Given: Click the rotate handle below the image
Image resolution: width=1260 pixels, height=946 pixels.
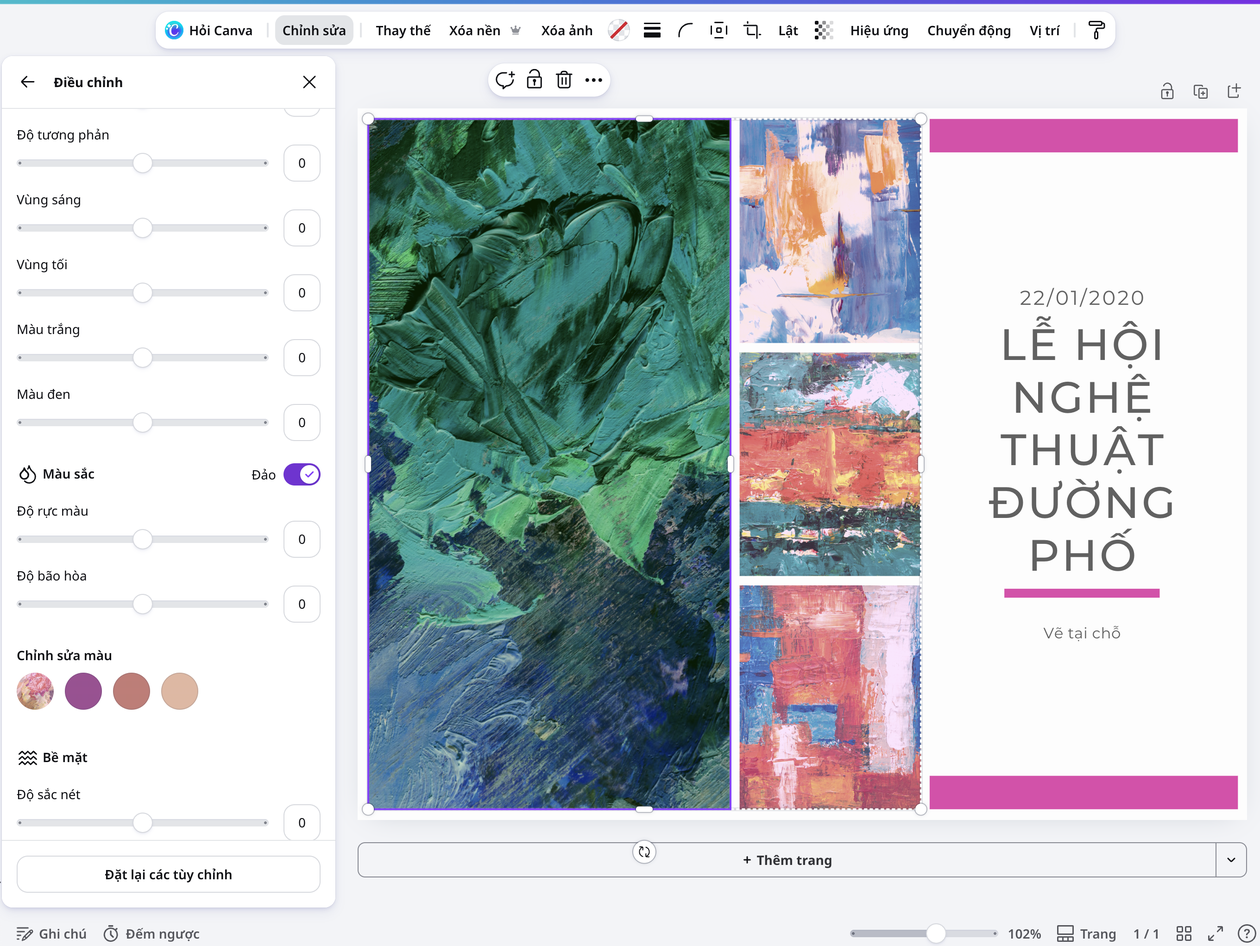Looking at the screenshot, I should [x=644, y=852].
